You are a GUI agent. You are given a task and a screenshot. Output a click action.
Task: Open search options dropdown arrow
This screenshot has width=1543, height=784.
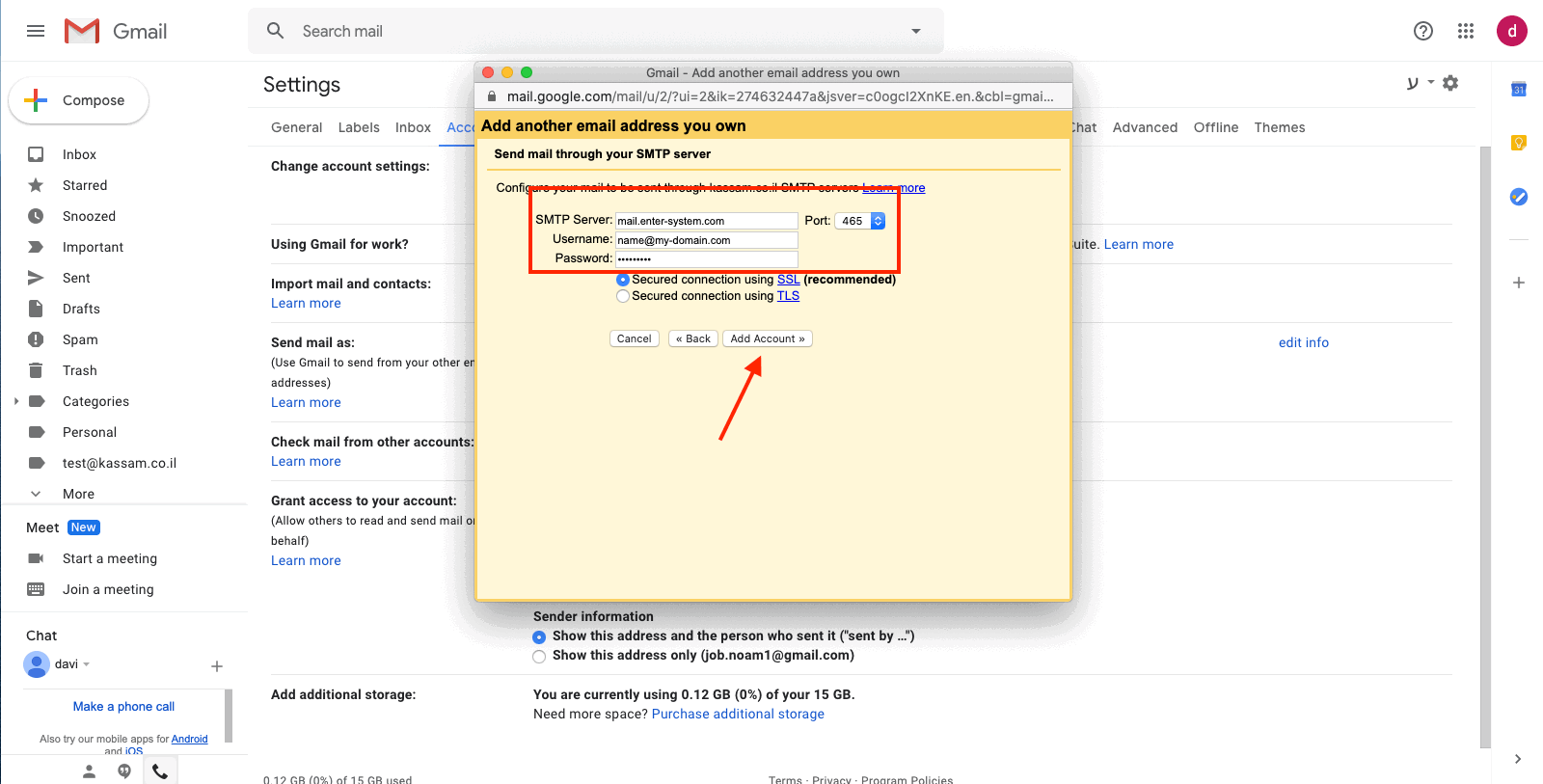(x=915, y=31)
